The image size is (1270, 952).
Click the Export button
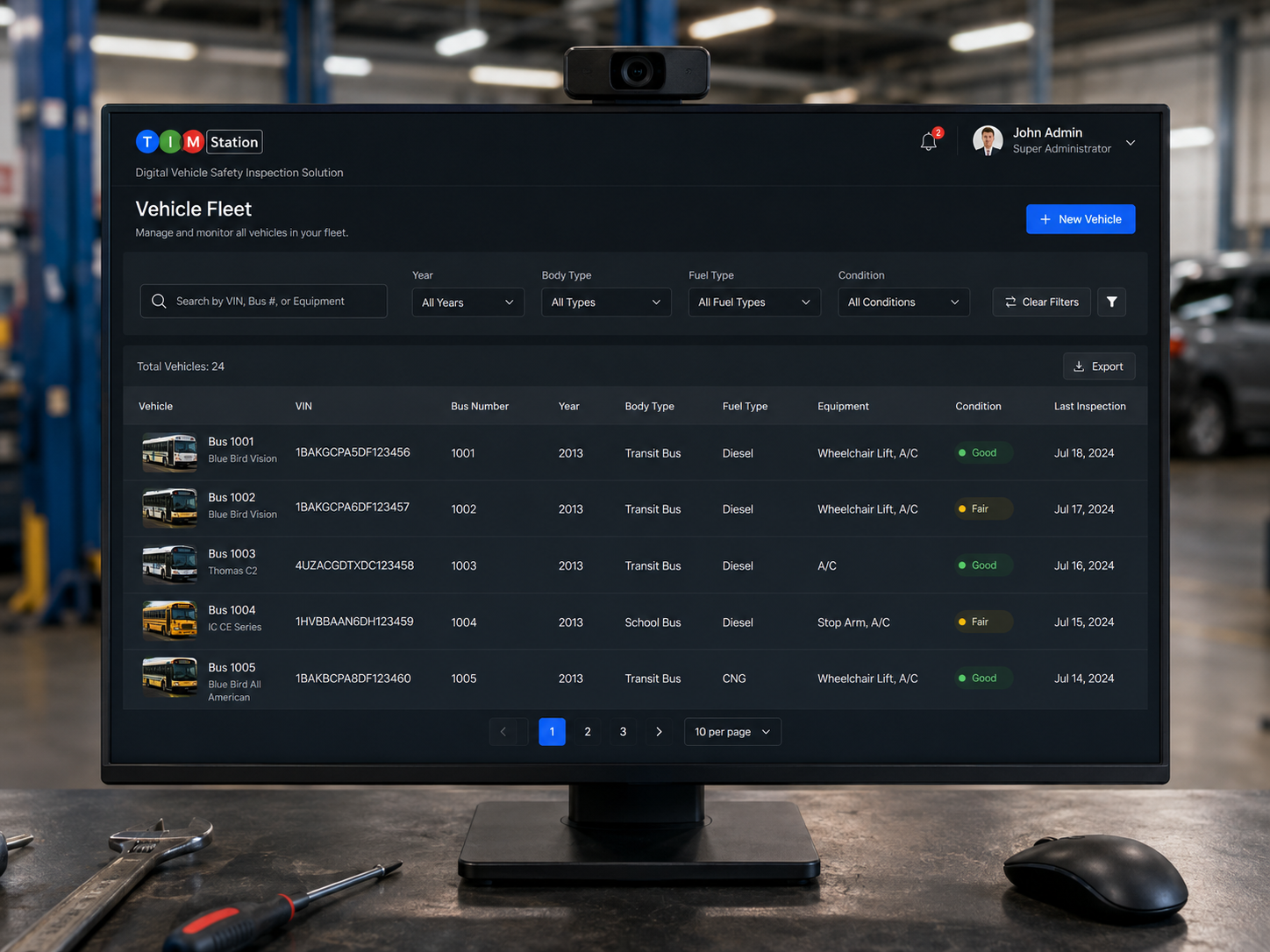coord(1099,366)
